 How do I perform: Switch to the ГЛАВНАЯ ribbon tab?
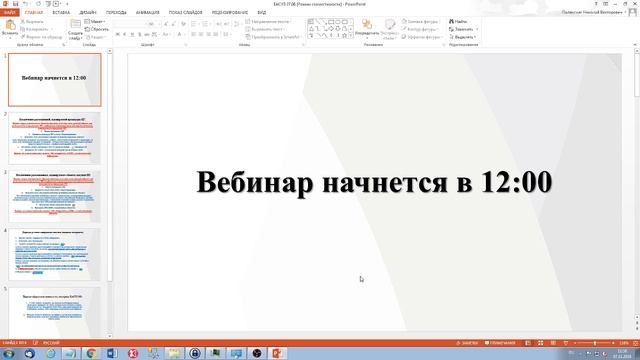[x=34, y=13]
